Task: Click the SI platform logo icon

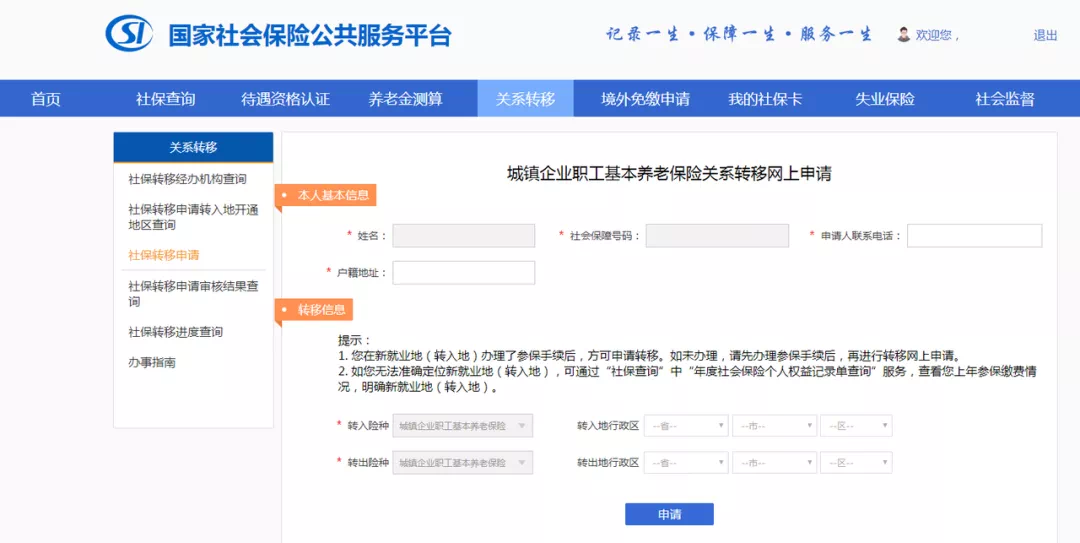Action: pos(129,34)
